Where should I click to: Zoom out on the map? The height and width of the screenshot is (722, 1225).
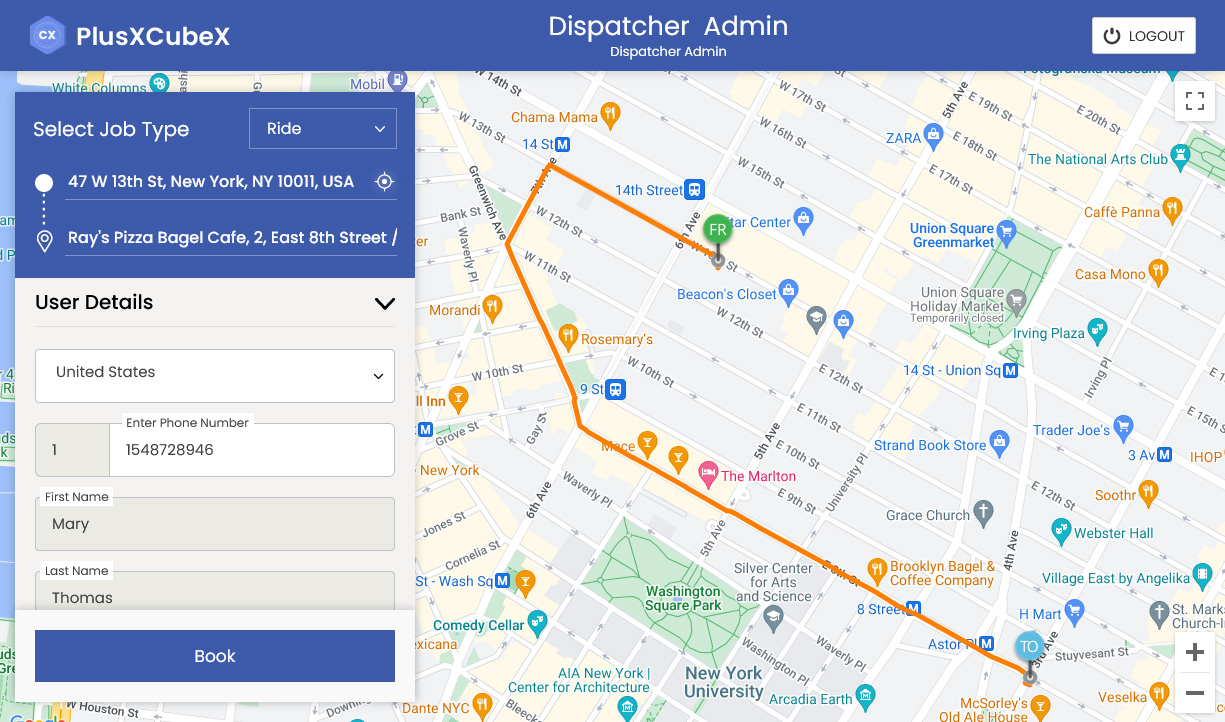[x=1194, y=693]
